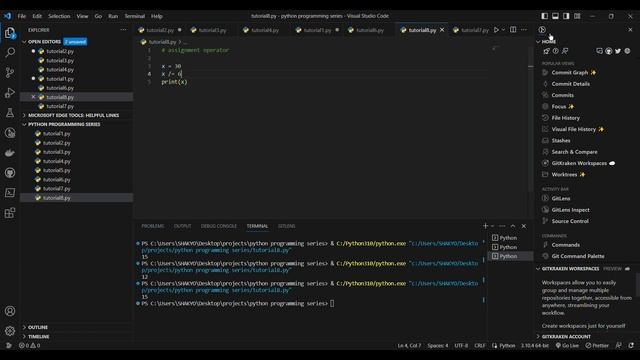Switch to the Debug Console tab

coord(218,226)
